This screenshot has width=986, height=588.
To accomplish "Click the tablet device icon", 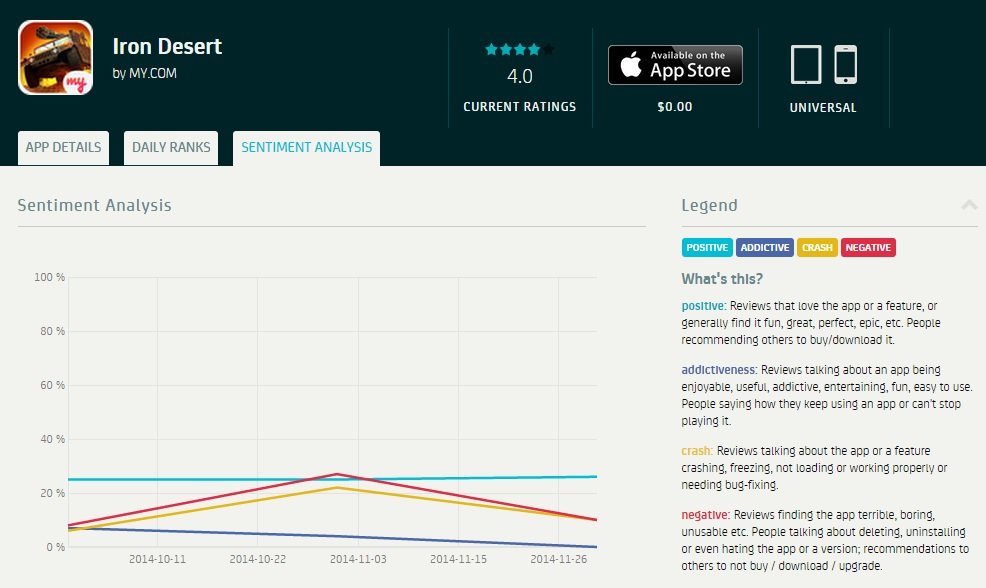I will pyautogui.click(x=806, y=64).
